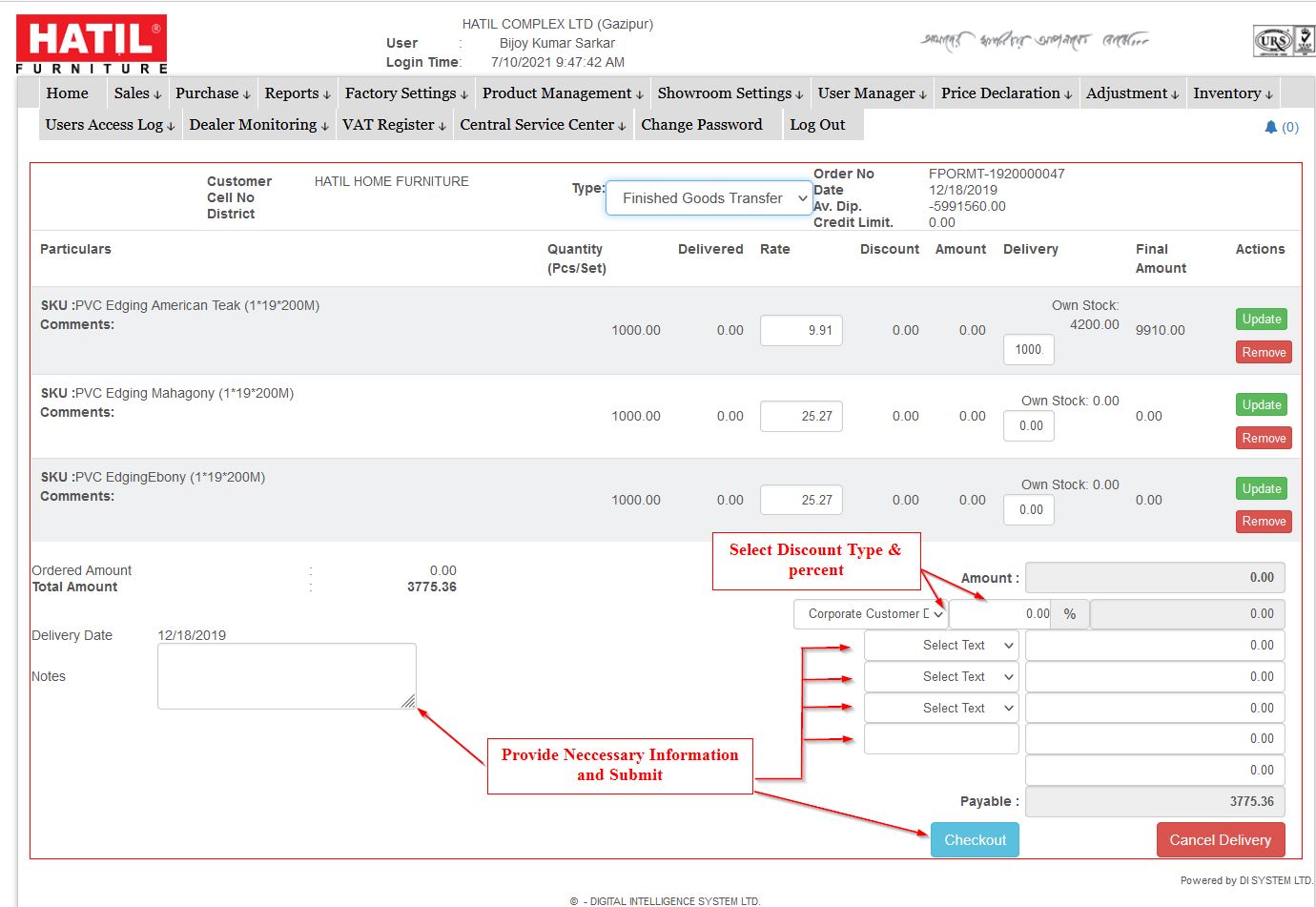The width and height of the screenshot is (1316, 907).
Task: Remove the PVC Edging Mahagony row
Action: (x=1264, y=439)
